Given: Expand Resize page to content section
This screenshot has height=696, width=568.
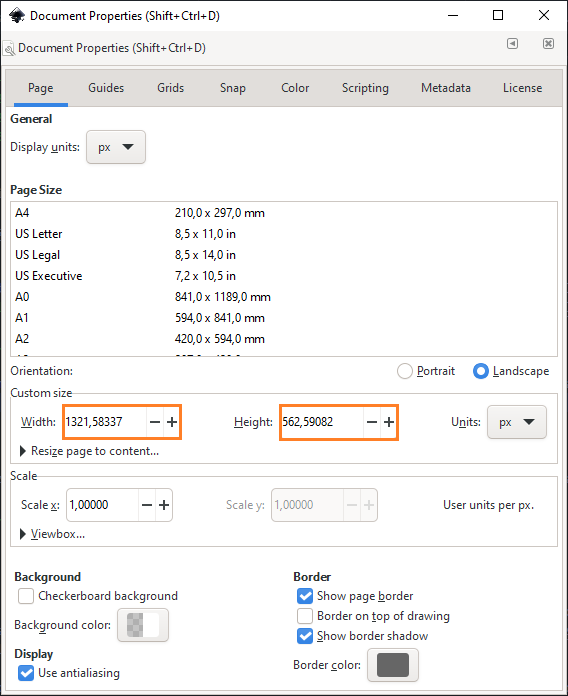Looking at the screenshot, I should pyautogui.click(x=90, y=451).
